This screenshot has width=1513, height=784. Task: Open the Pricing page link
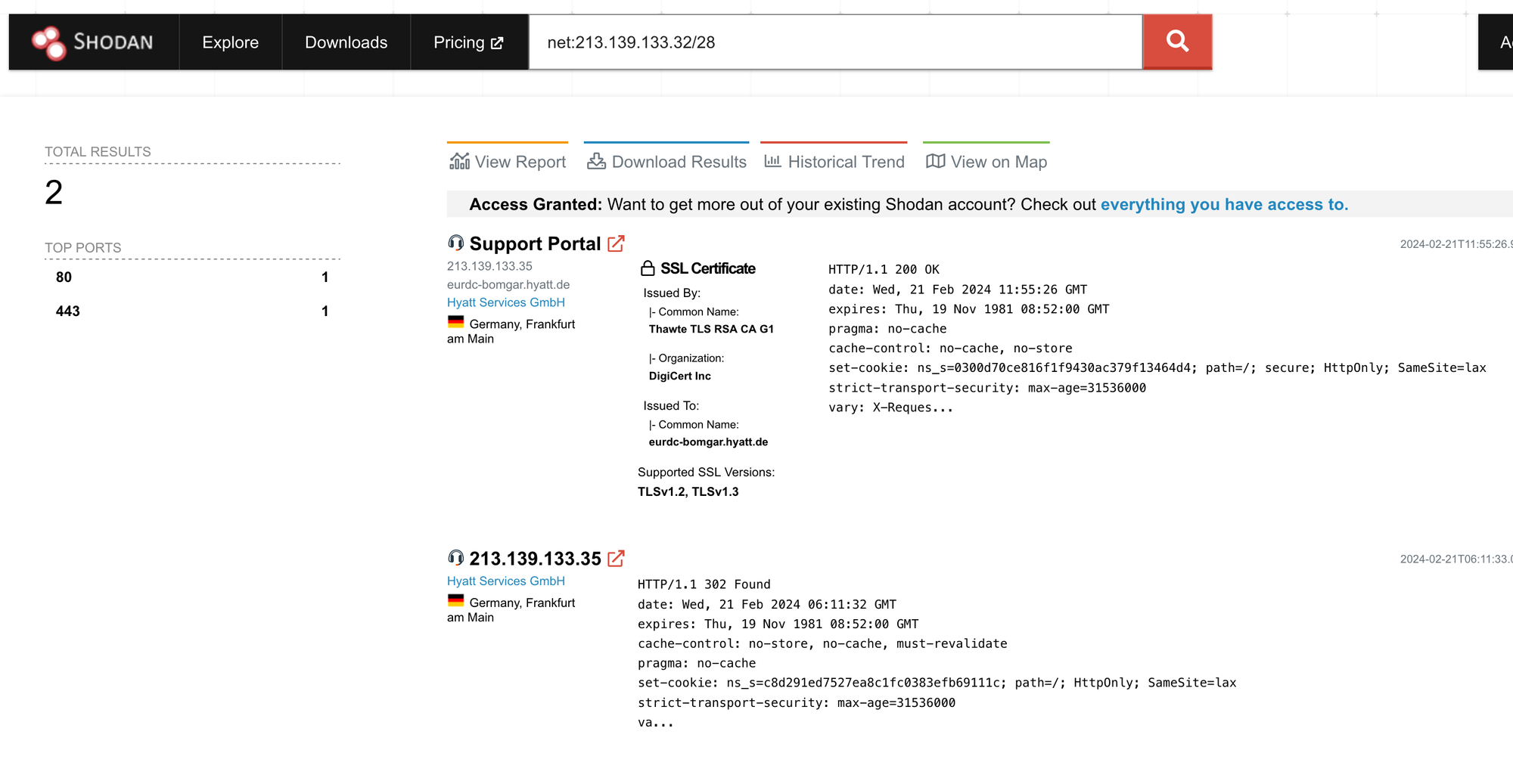468,42
